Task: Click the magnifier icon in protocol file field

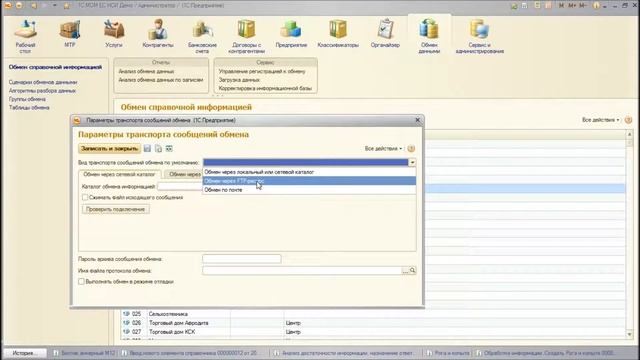Action: tap(412, 271)
